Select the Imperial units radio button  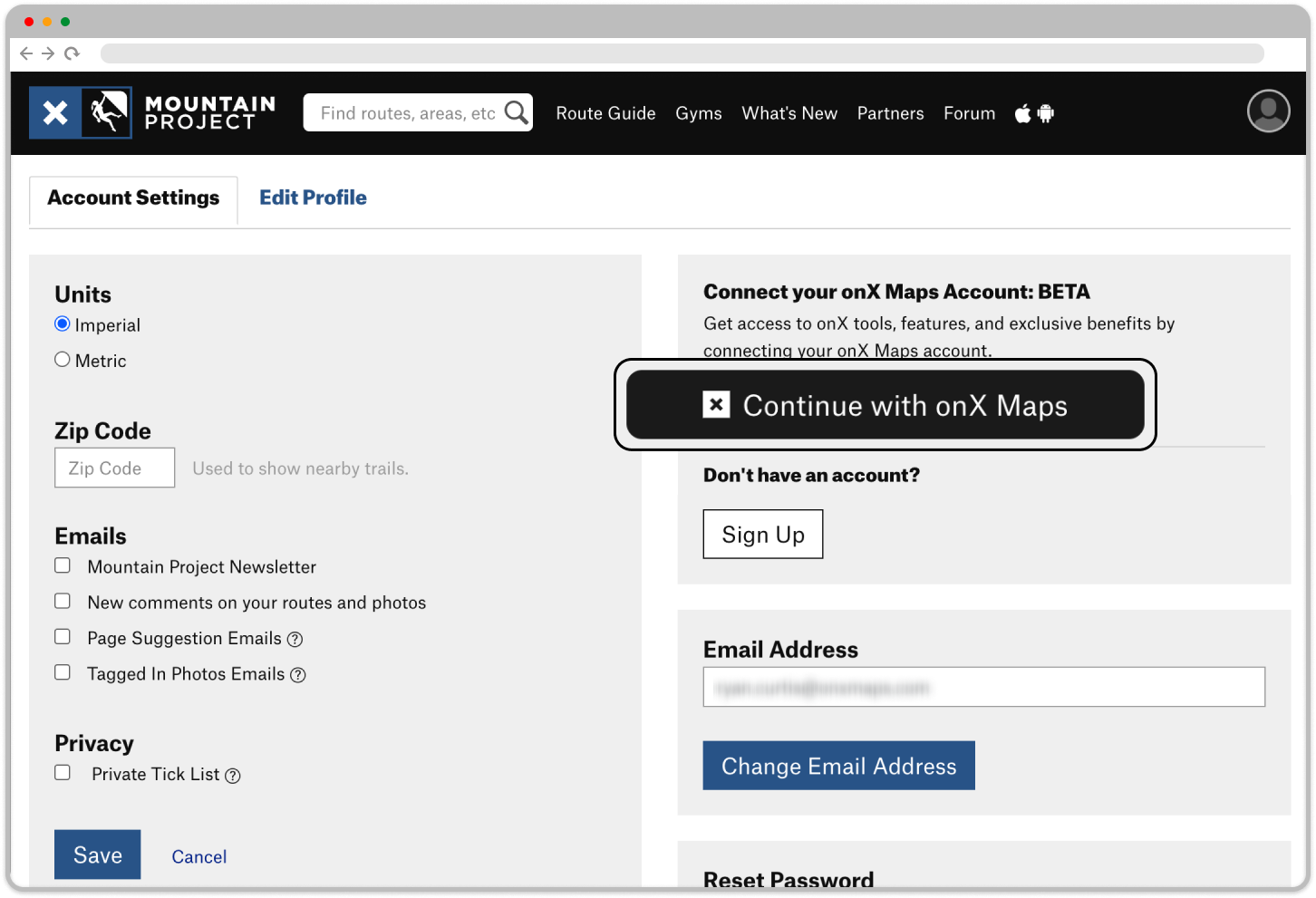63,324
